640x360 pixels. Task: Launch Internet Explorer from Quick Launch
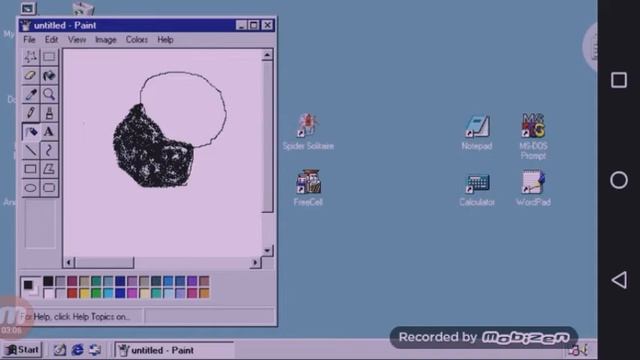(x=78, y=350)
